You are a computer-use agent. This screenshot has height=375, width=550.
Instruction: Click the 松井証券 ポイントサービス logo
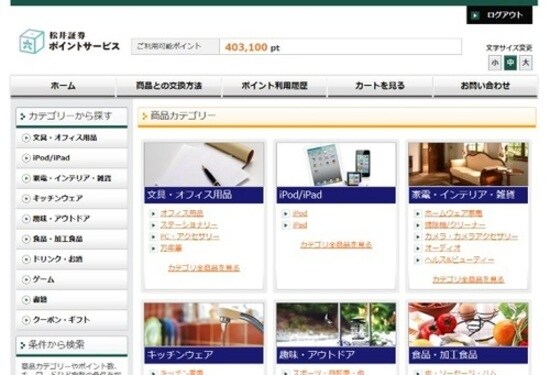tap(69, 41)
